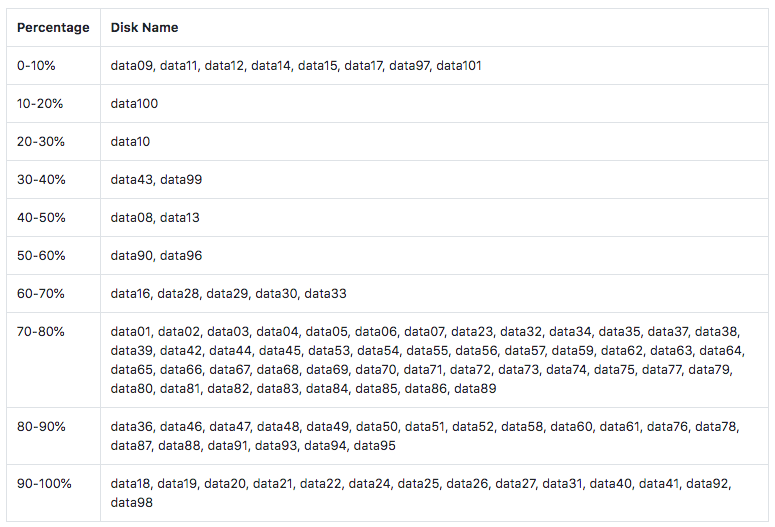
Task: Click the disk list starting with data09
Action: 296,66
